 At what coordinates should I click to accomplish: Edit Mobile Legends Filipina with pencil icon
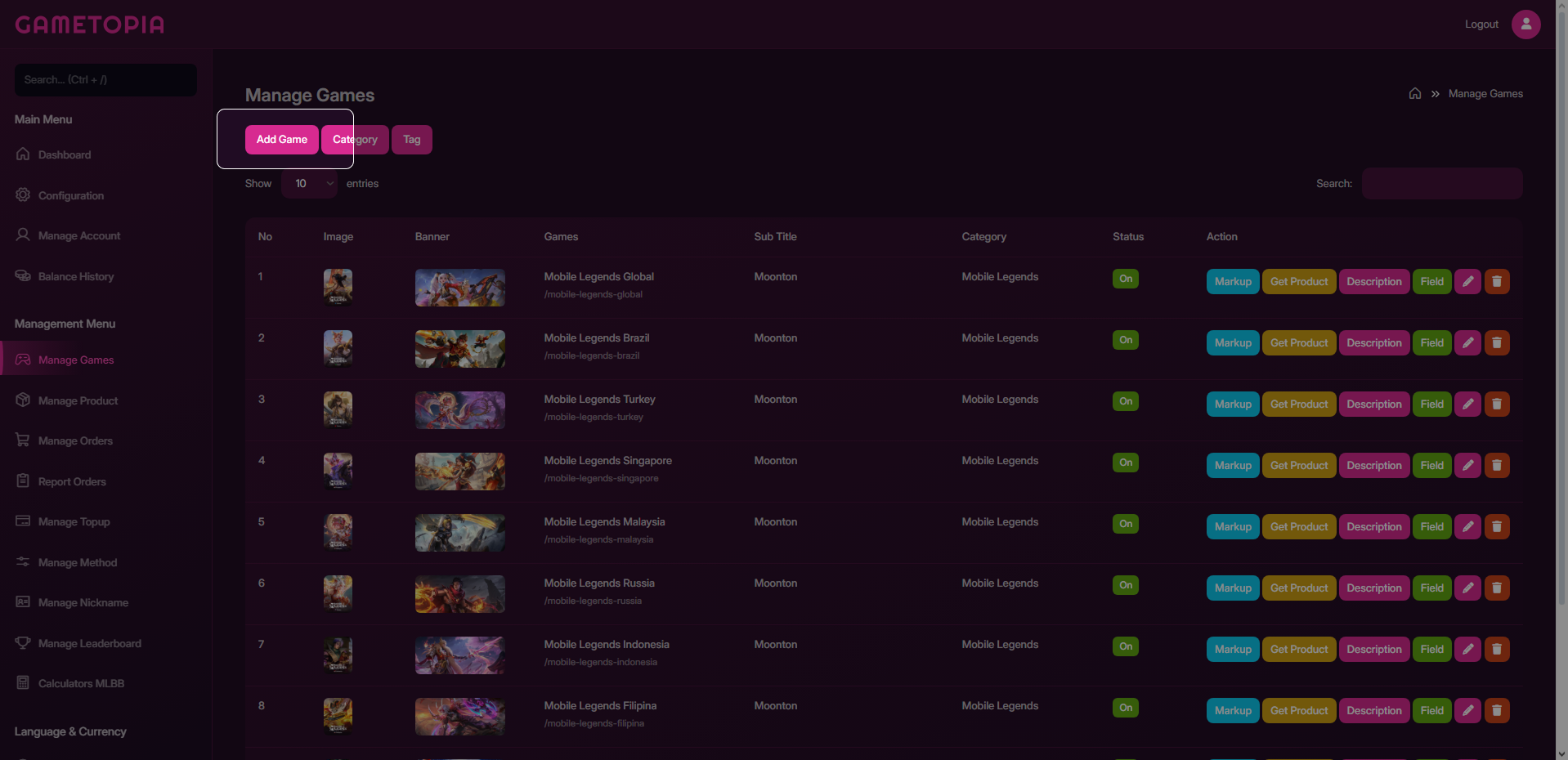(1467, 711)
